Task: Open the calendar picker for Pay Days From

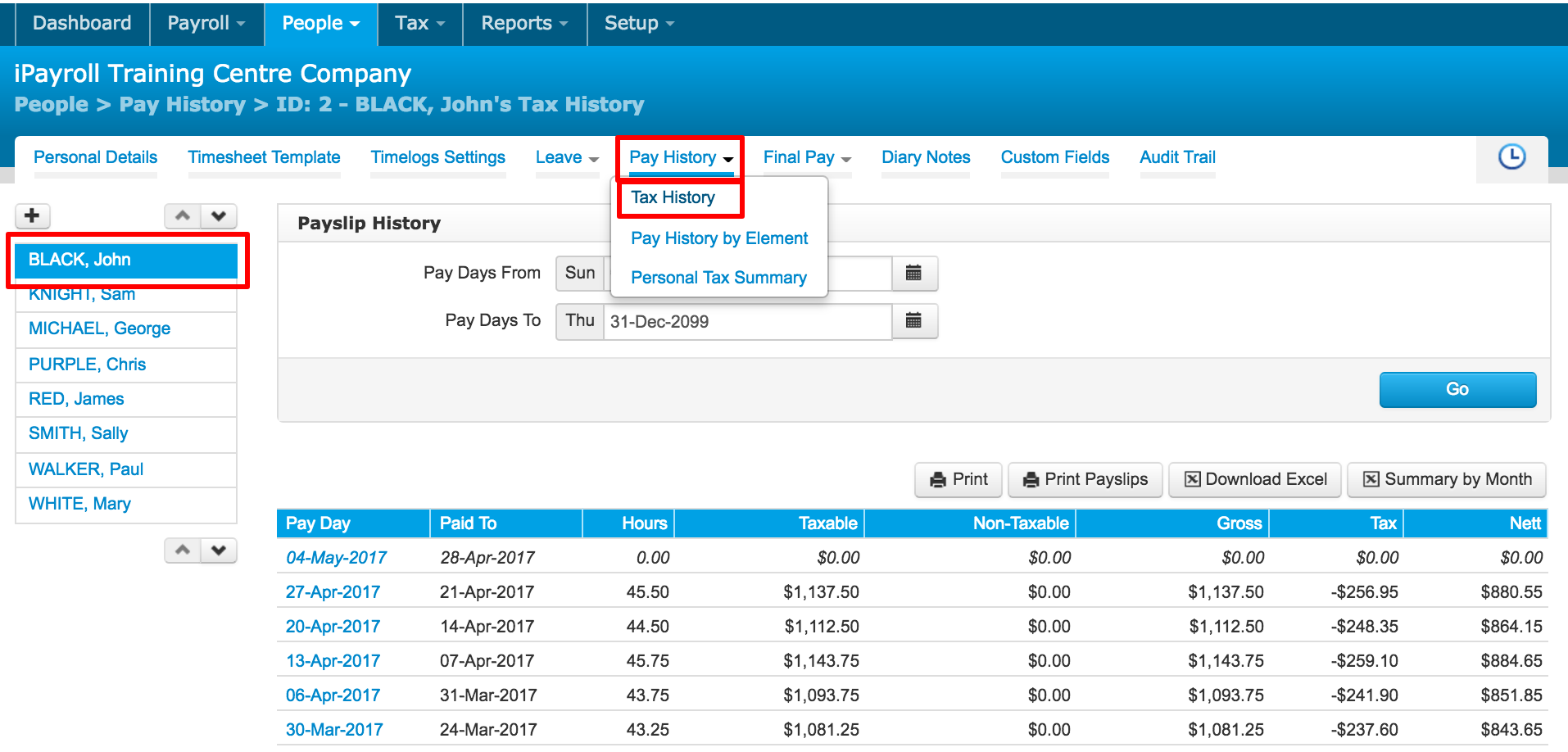Action: point(914,273)
